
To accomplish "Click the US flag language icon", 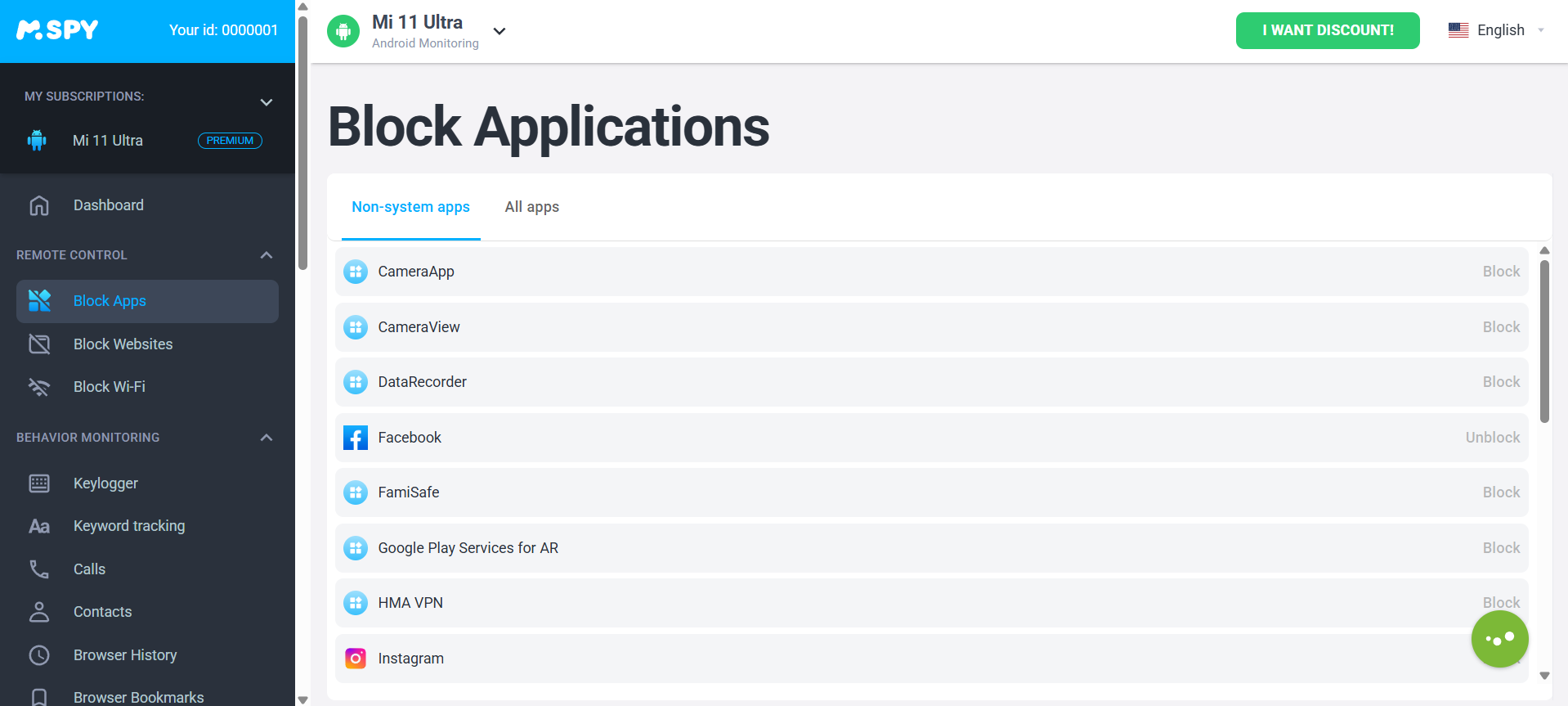I will (1458, 30).
